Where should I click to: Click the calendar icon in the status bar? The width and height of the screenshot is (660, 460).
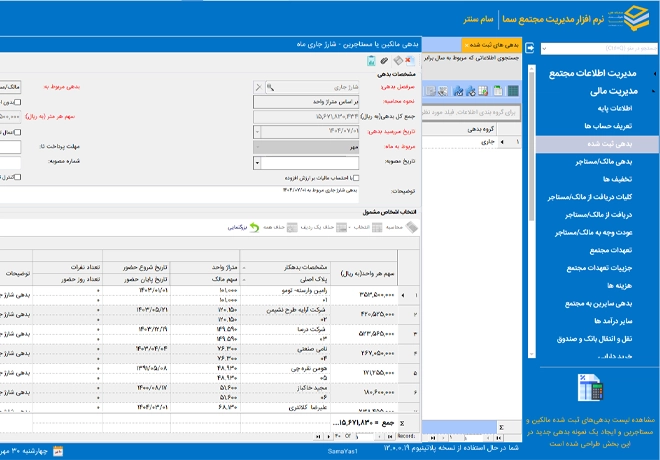pyautogui.click(x=58, y=451)
